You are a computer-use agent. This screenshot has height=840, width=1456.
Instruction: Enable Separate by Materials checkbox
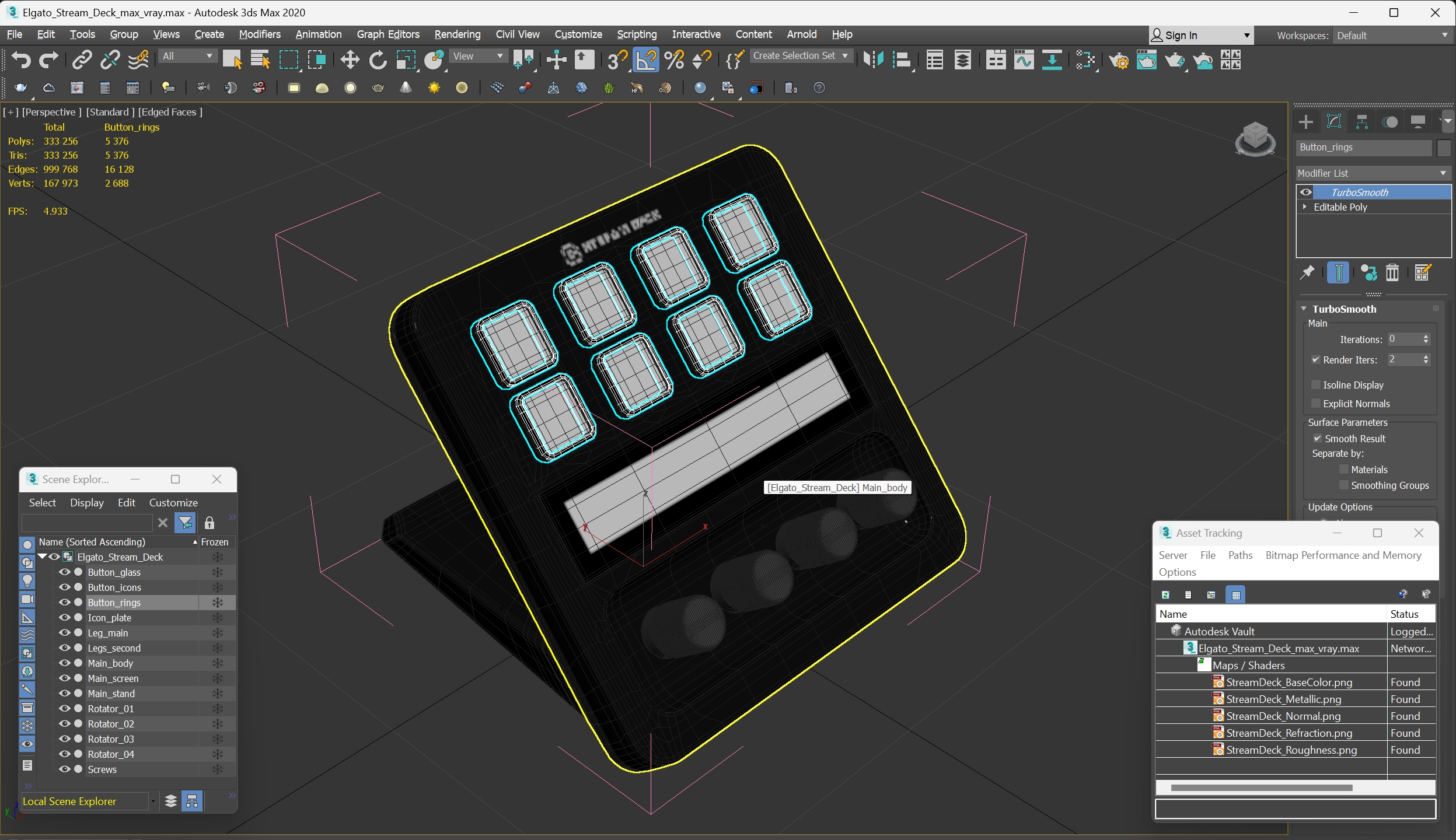pos(1344,469)
